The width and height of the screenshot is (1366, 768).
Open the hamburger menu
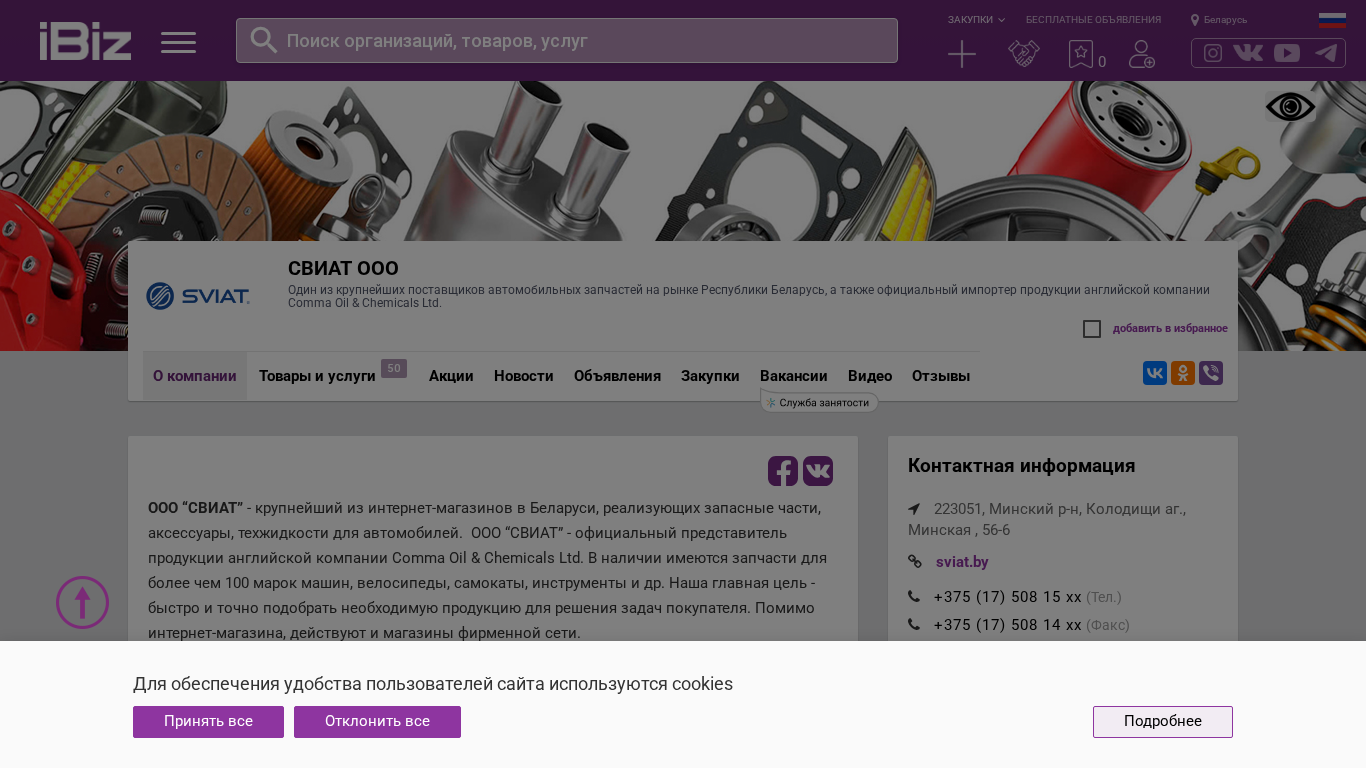click(x=179, y=42)
